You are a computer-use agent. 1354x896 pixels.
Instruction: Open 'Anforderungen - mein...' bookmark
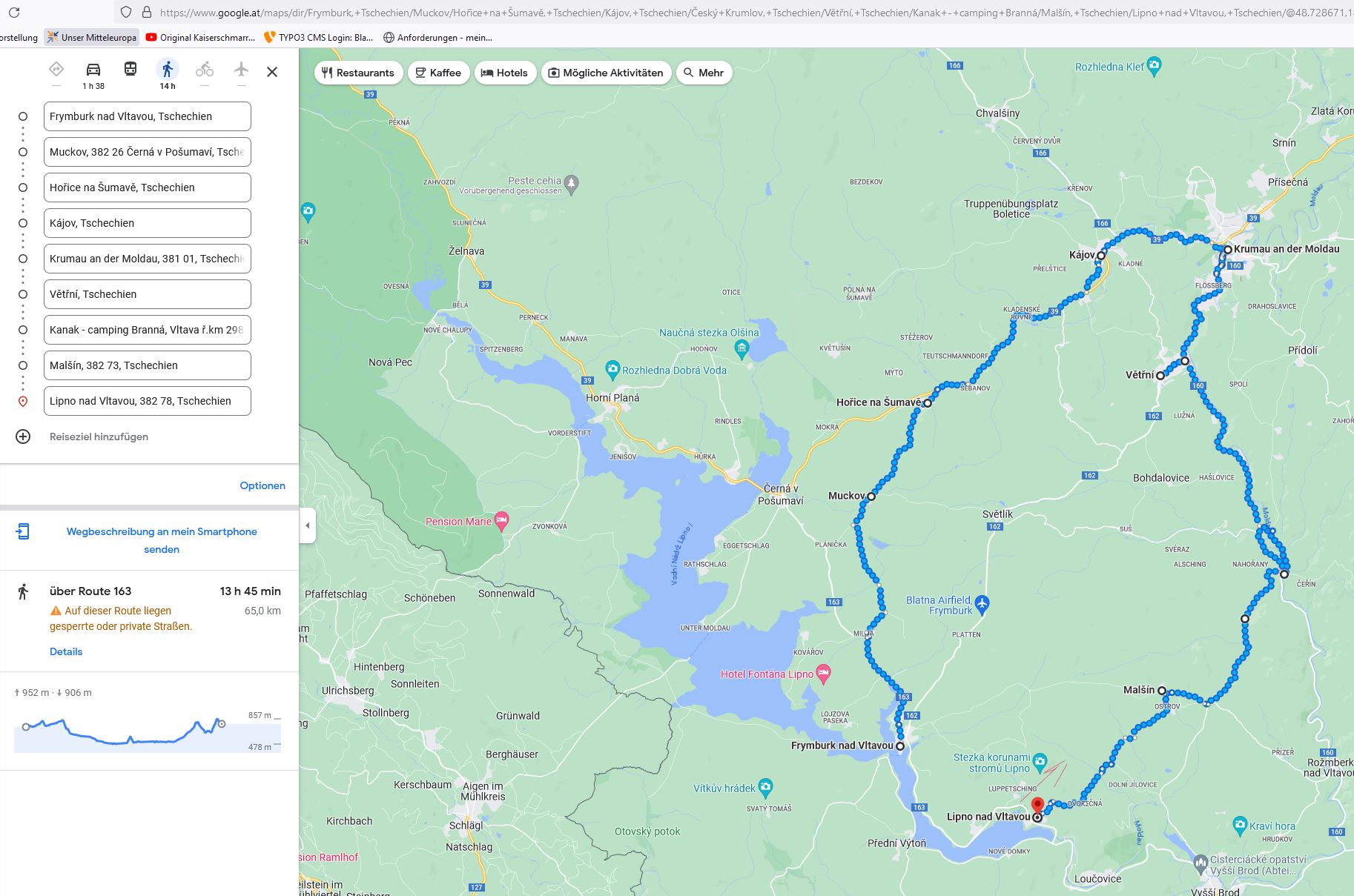(x=437, y=37)
